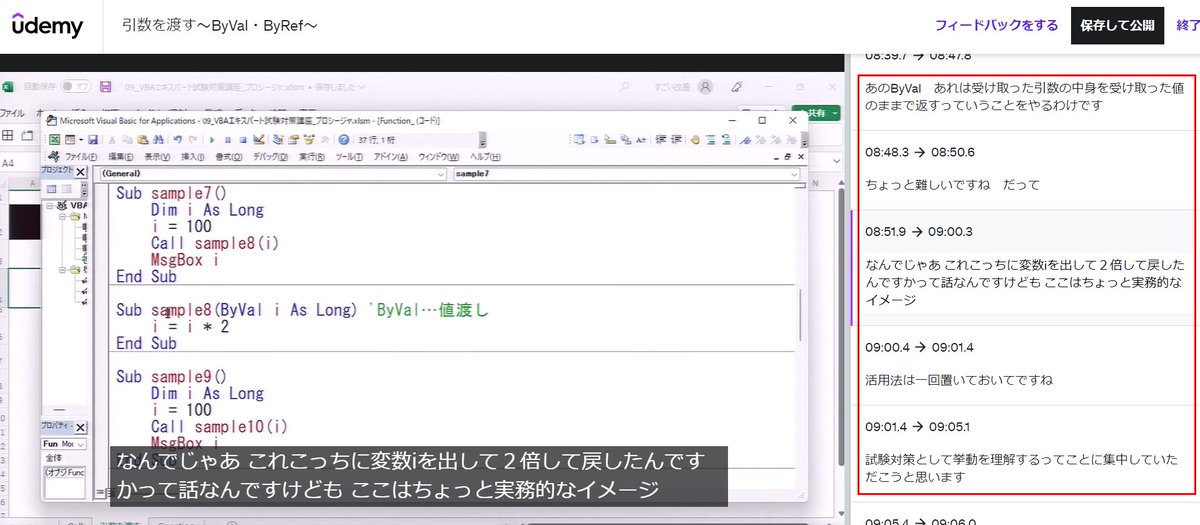Click the Comment Block icon
Image resolution: width=1200 pixels, height=525 pixels.
[712, 139]
